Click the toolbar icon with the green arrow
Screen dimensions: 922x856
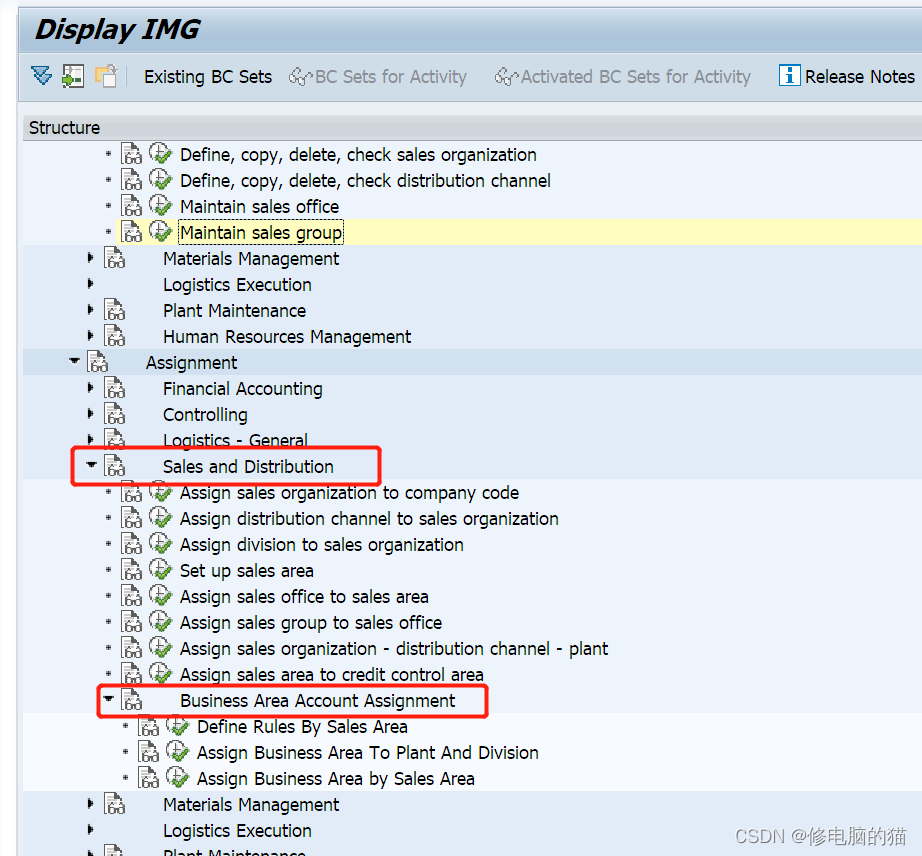pyautogui.click(x=72, y=76)
